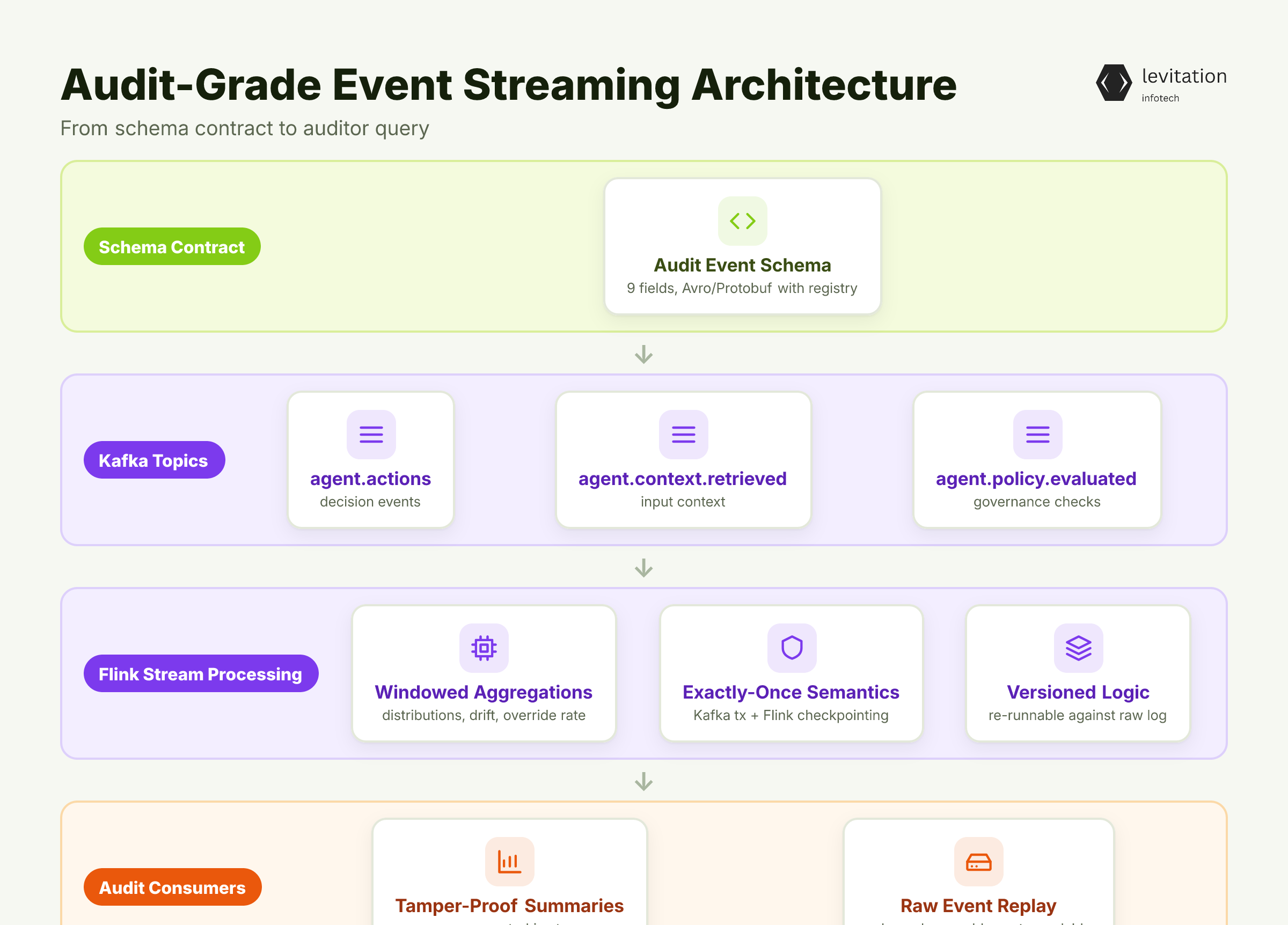The height and width of the screenshot is (925, 1288).
Task: Click the Exactly-Once Semantics heading
Action: pyautogui.click(x=791, y=692)
